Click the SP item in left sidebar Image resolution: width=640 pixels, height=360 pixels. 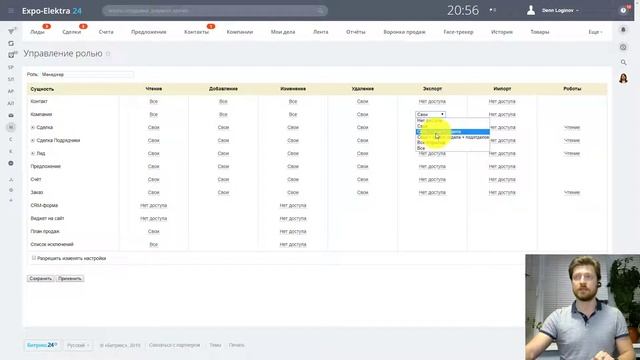(11, 67)
